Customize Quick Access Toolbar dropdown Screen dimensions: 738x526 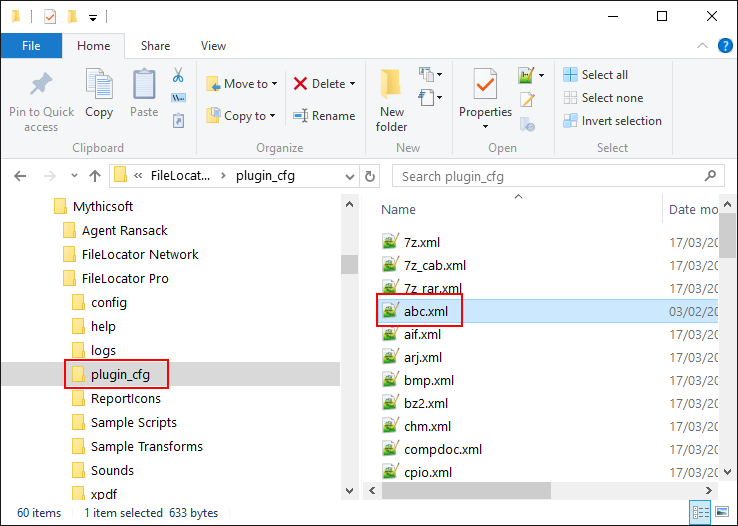click(93, 18)
